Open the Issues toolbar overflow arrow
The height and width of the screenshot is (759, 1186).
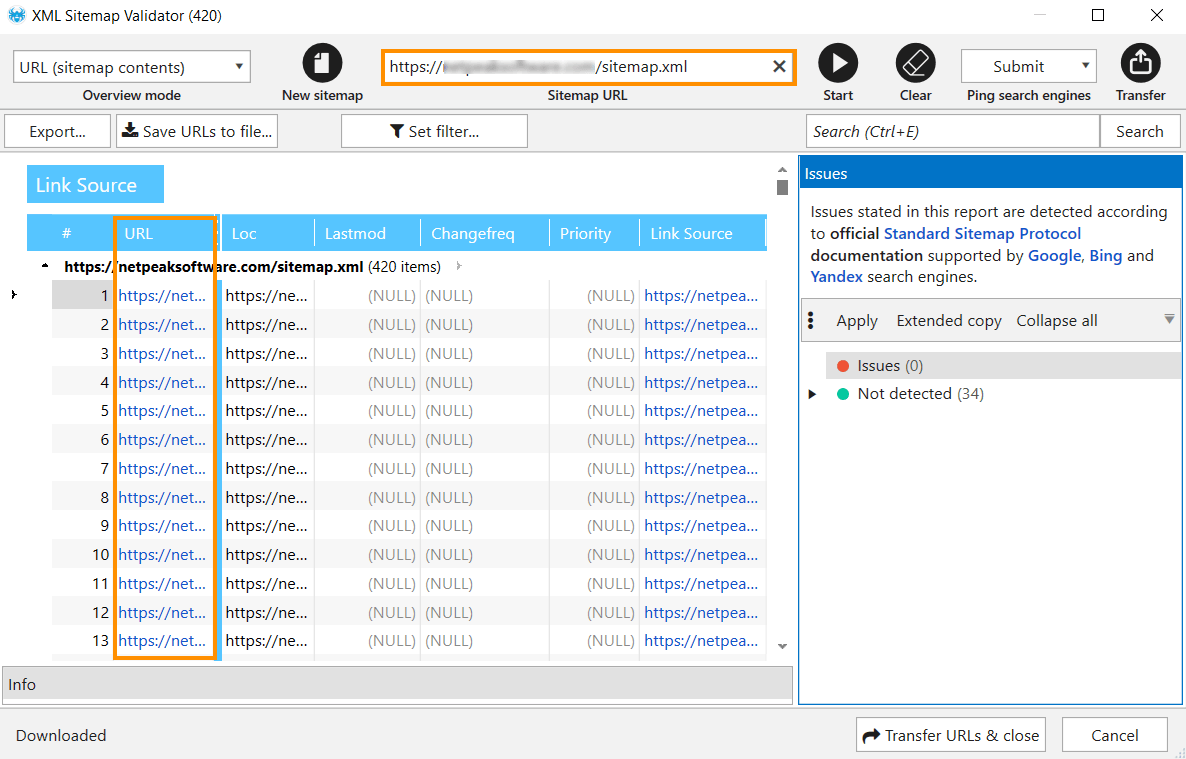tap(1169, 319)
